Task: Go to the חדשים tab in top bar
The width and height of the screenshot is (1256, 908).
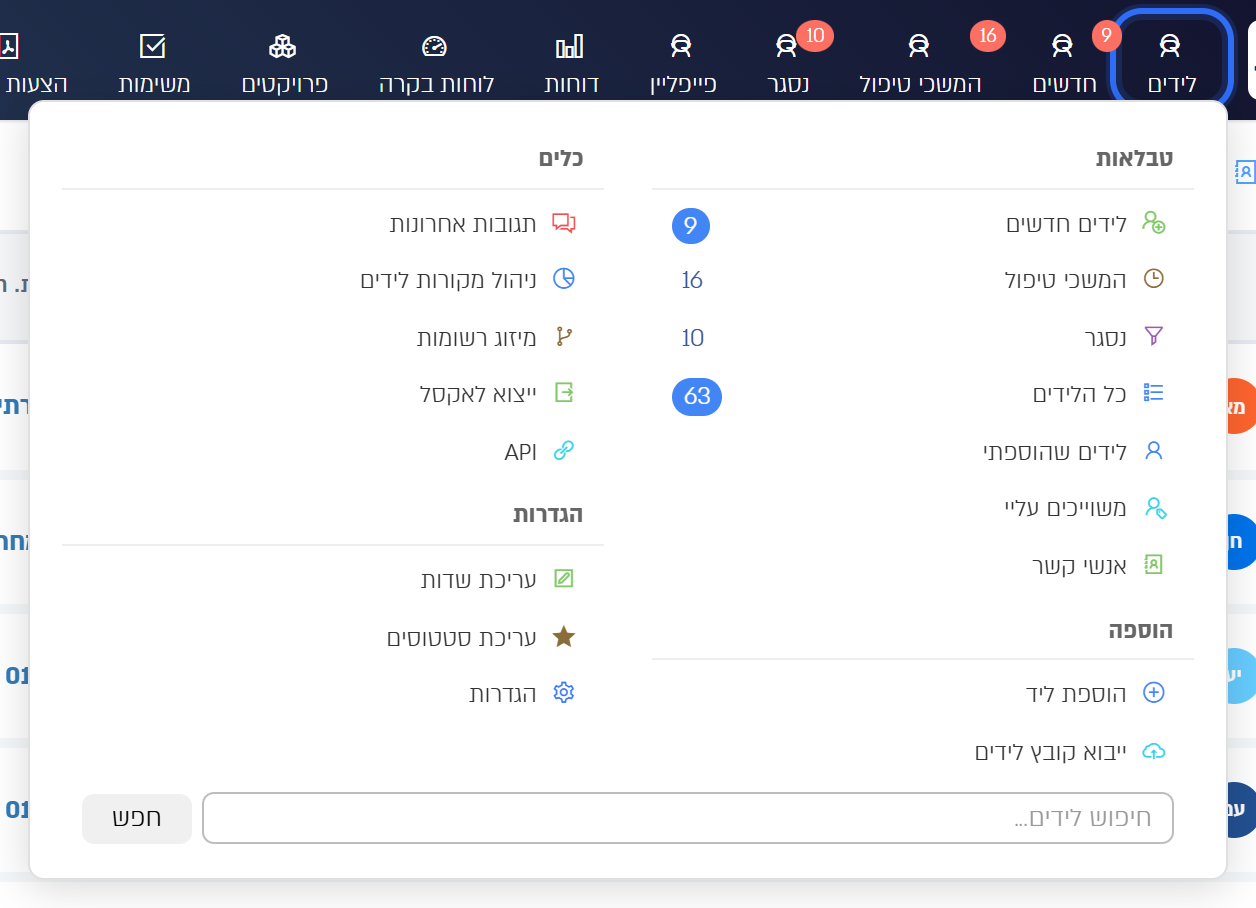Action: 1064,62
